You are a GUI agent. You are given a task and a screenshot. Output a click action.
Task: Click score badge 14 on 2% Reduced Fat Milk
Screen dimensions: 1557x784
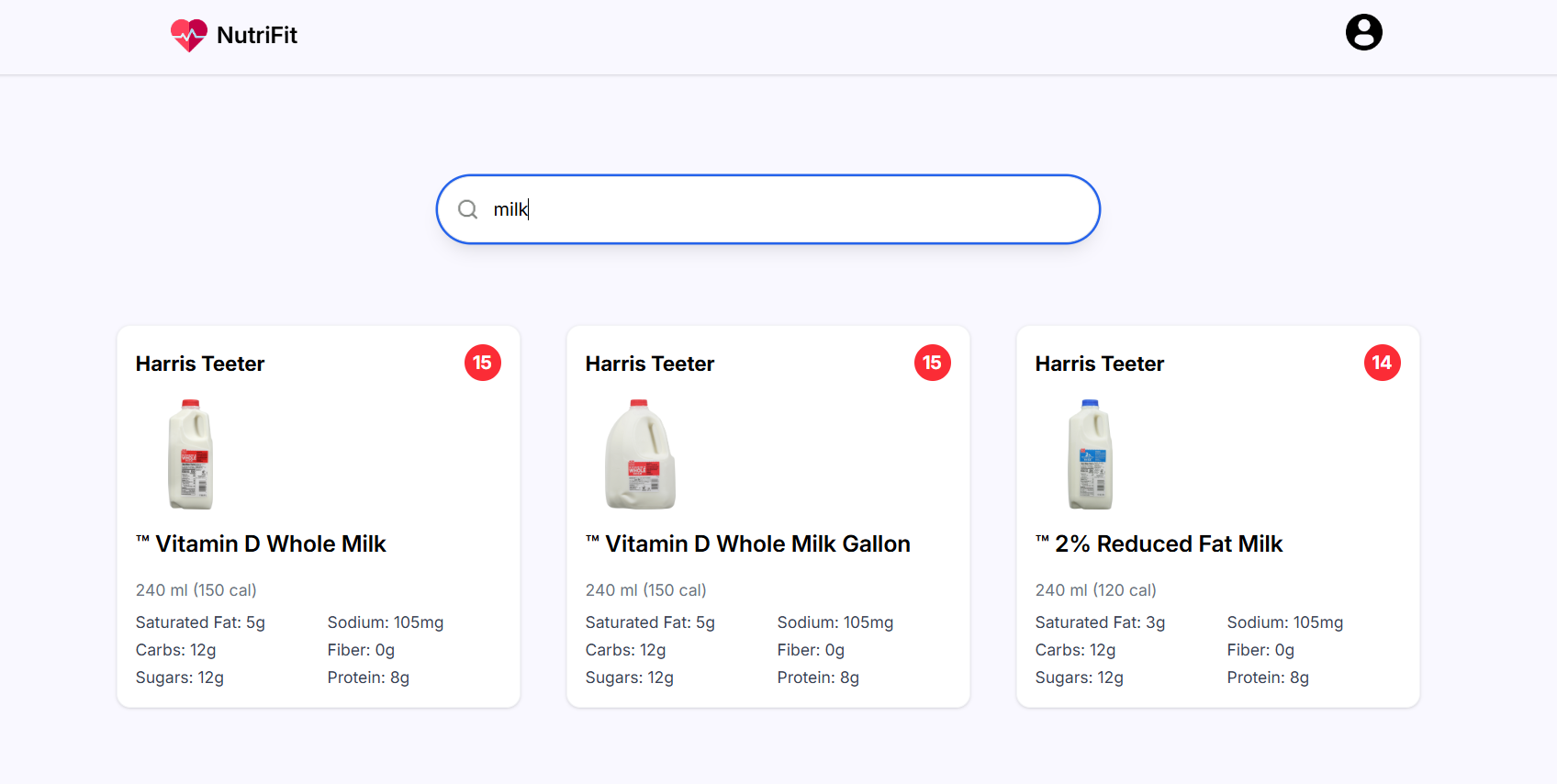point(1383,363)
